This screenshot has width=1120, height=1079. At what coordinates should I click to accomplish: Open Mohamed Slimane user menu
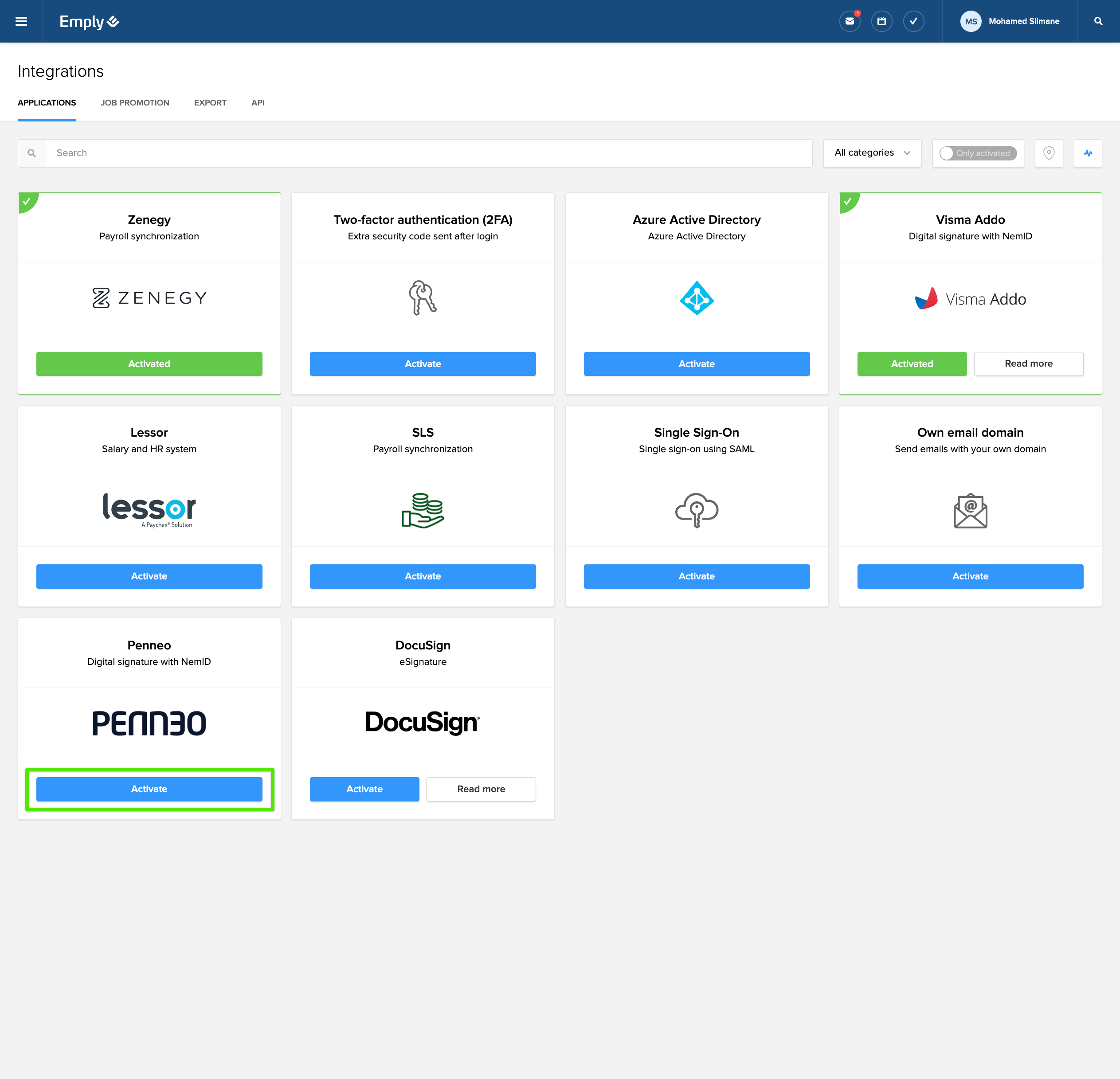pyautogui.click(x=1023, y=21)
